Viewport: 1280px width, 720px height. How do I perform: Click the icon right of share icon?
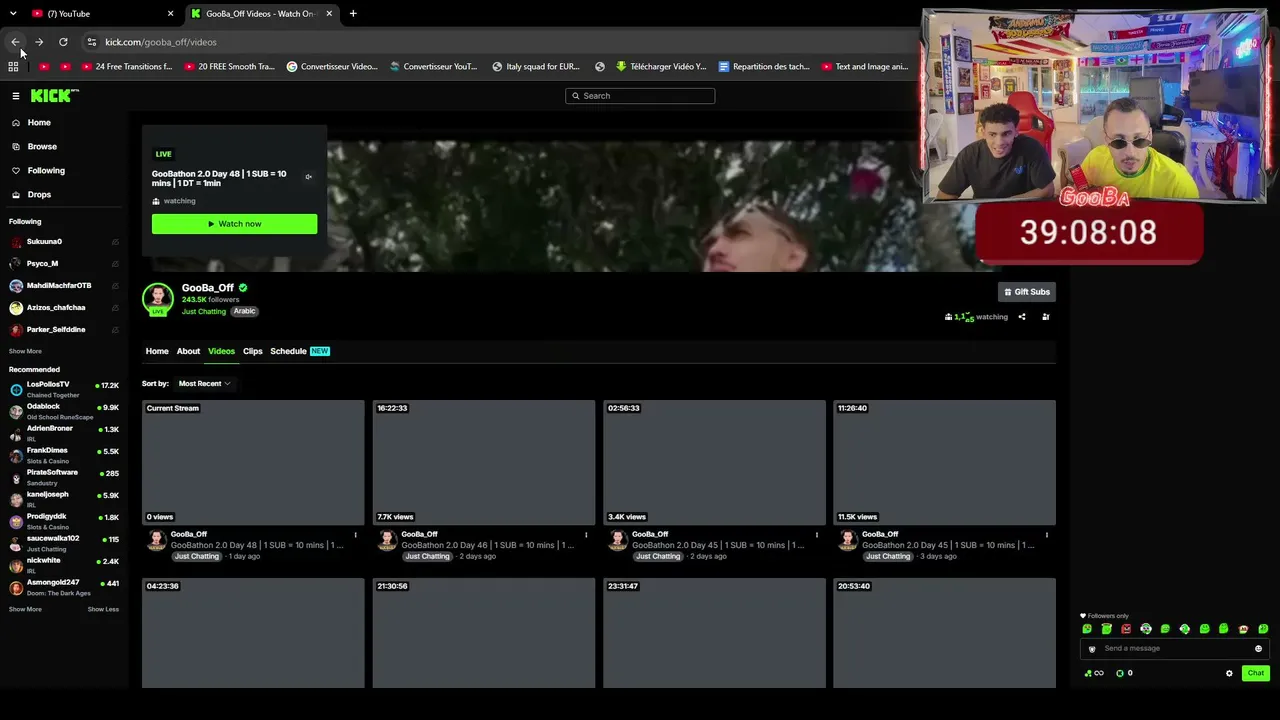tap(1046, 317)
